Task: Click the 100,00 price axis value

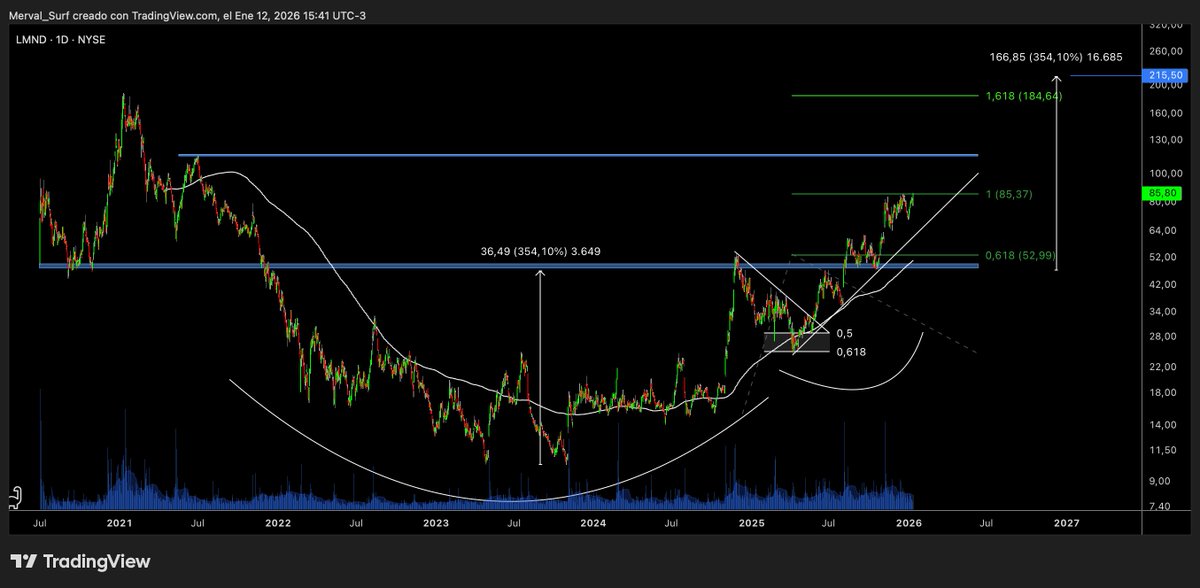Action: [x=1166, y=175]
